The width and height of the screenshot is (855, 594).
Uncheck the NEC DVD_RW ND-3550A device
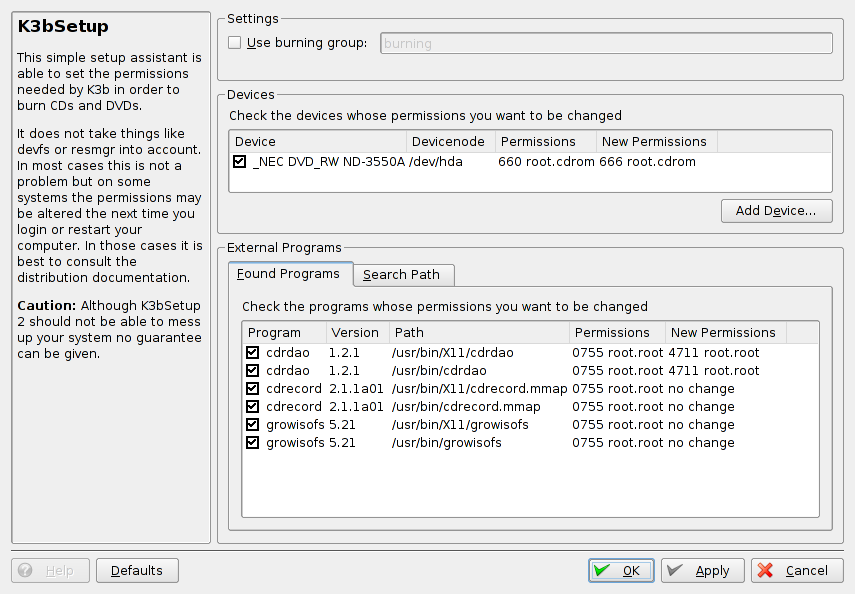pos(240,161)
